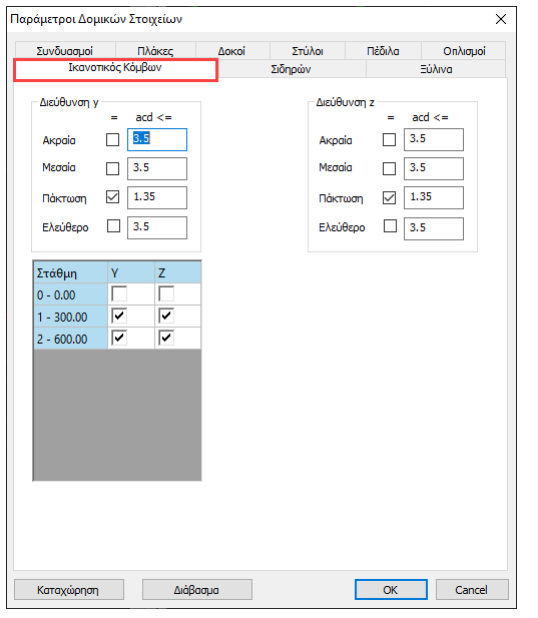
Task: Tick Μεσαία checkbox in Διεύθυνση z
Action: click(x=389, y=168)
